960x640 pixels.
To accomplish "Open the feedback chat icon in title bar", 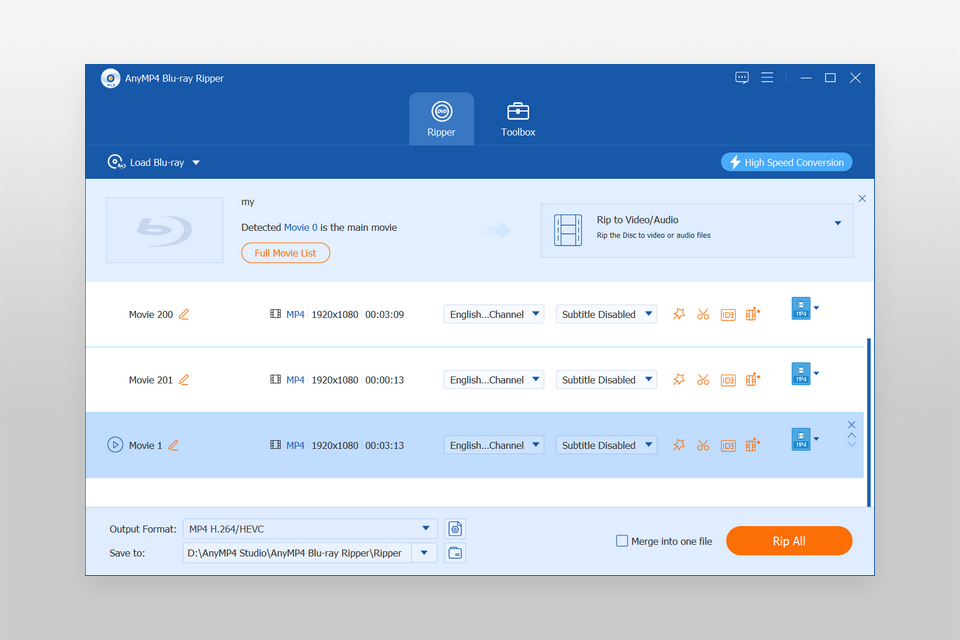I will tap(742, 78).
